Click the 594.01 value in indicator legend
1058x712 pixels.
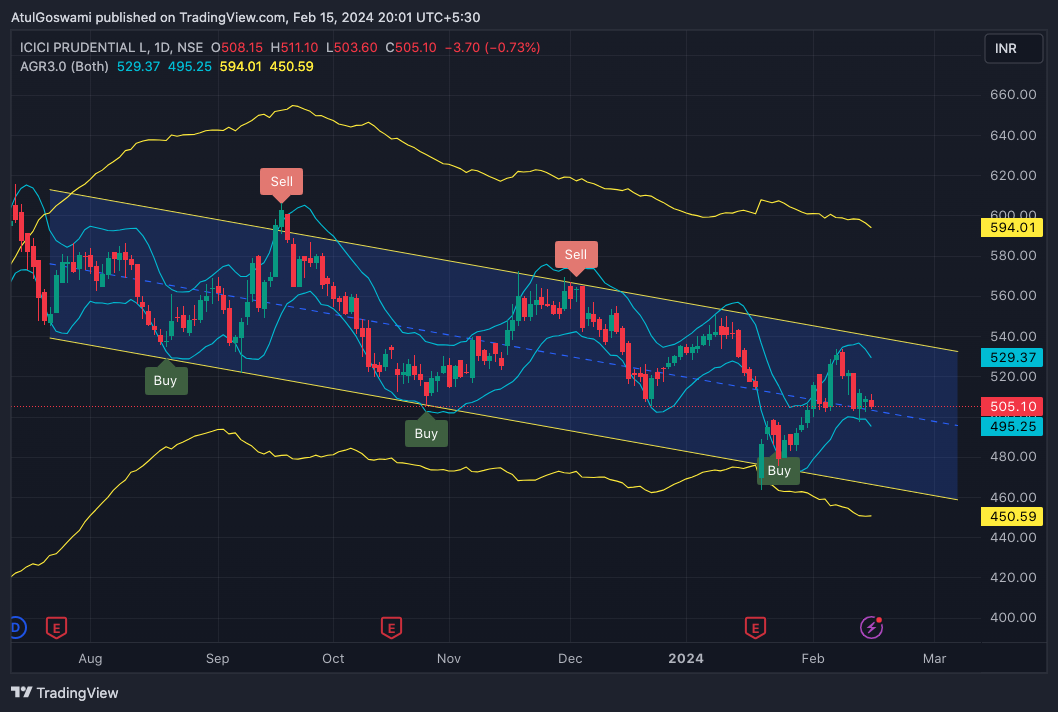pyautogui.click(x=241, y=66)
